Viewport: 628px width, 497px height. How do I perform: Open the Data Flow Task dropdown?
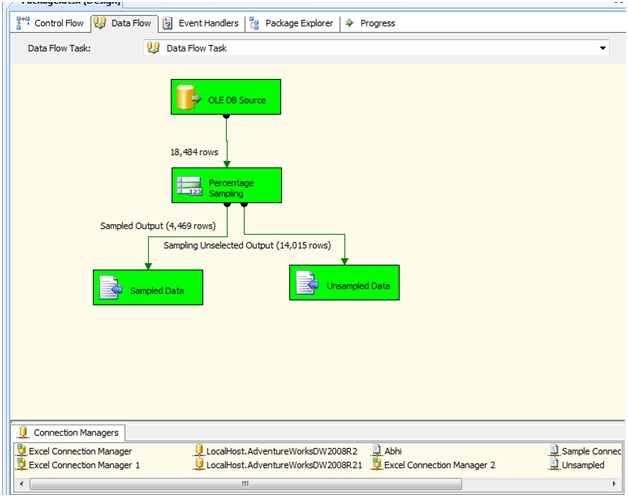[603, 48]
